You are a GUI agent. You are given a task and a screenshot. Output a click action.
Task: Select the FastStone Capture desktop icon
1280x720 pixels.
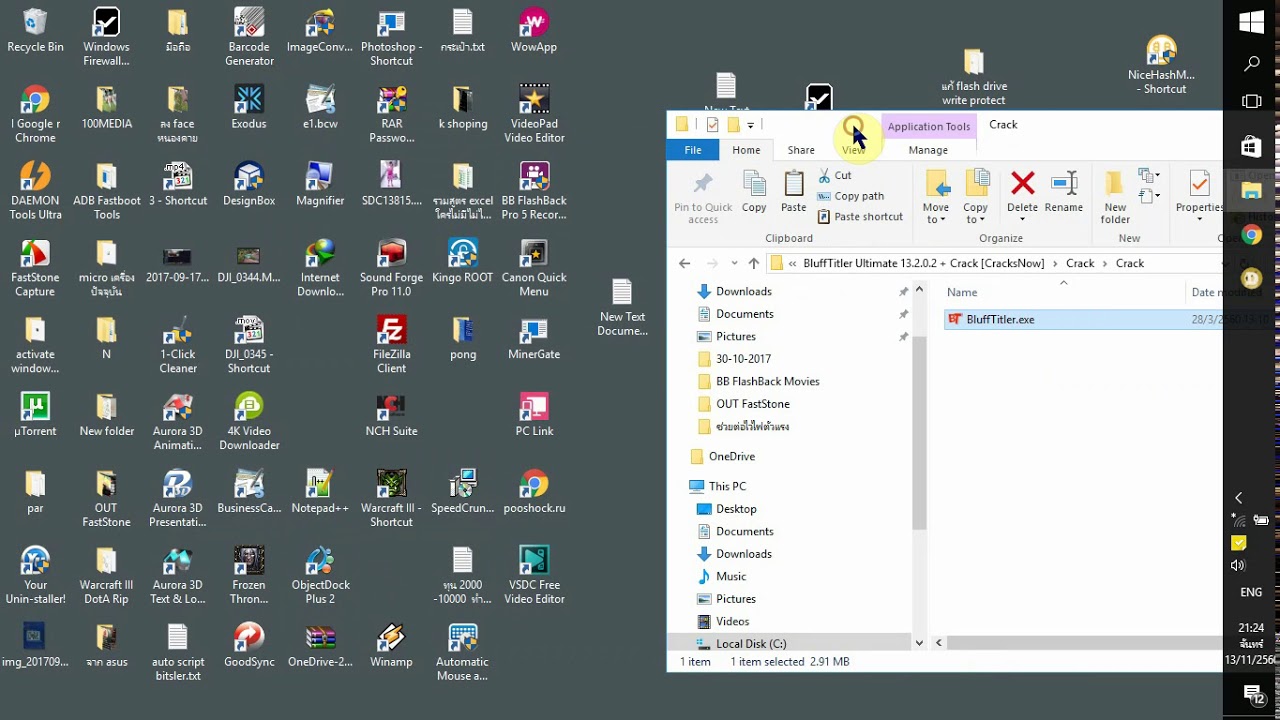35,269
